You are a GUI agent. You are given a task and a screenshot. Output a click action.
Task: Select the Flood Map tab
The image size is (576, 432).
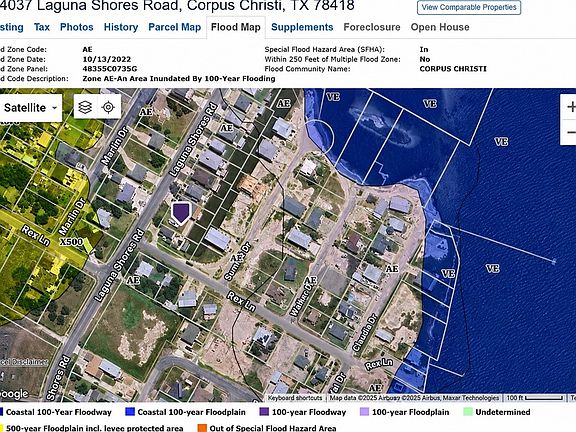pos(235,27)
